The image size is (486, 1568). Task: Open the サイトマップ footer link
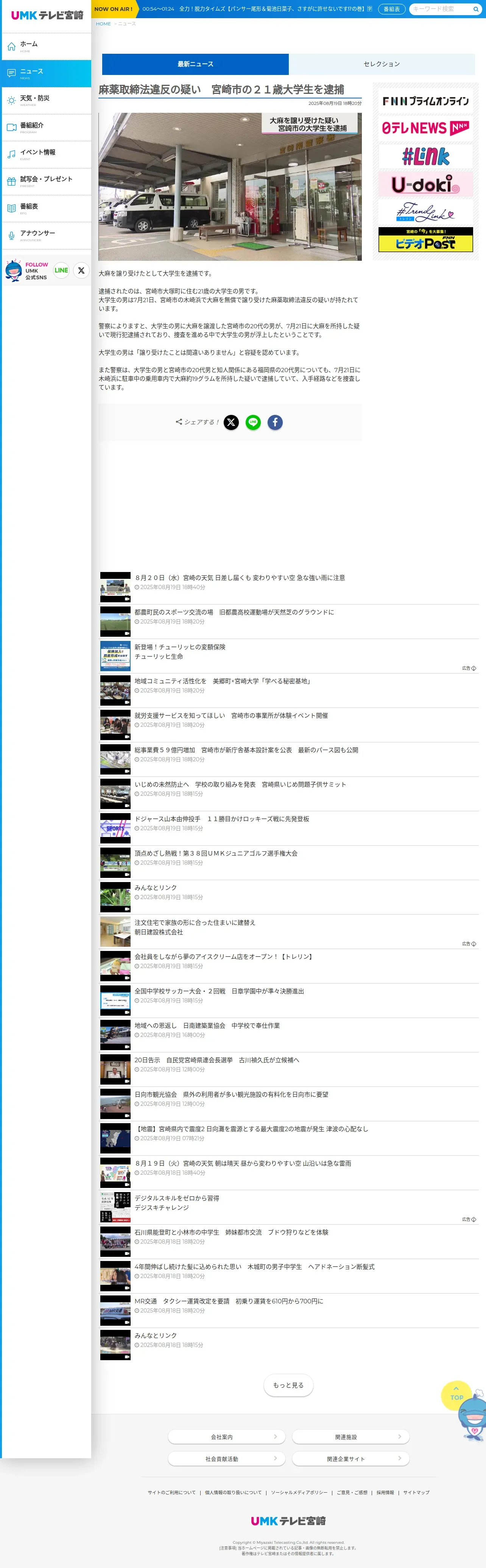pyautogui.click(x=416, y=1493)
